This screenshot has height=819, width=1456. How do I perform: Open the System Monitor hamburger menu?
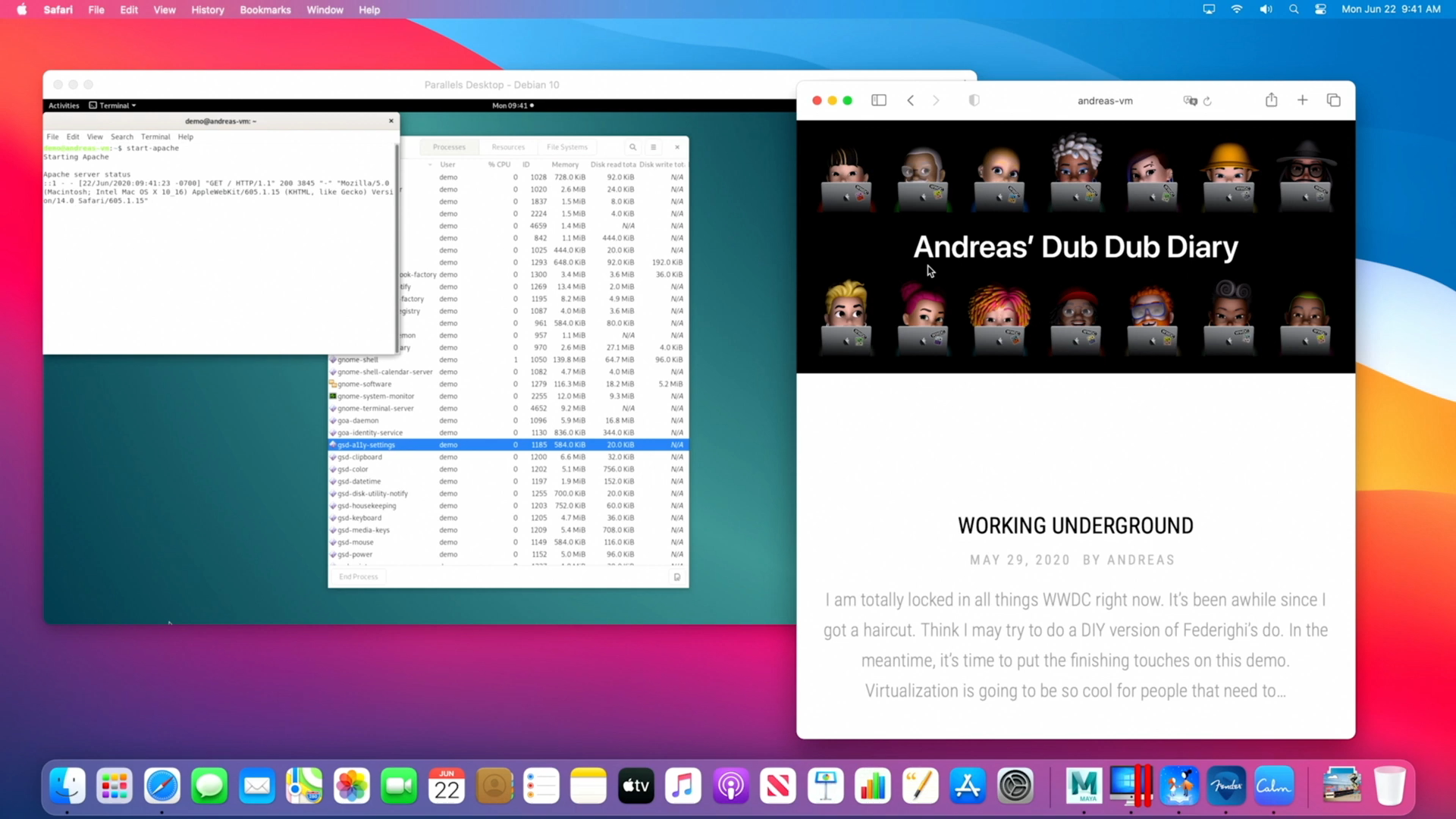click(653, 147)
